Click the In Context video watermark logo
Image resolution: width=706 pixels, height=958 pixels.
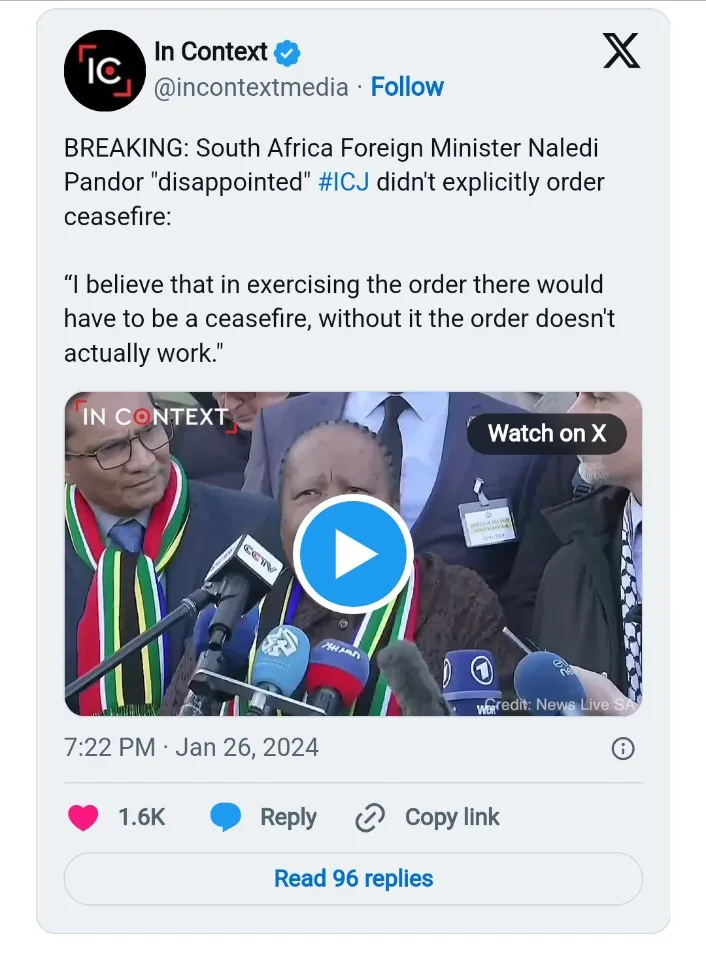pyautogui.click(x=151, y=416)
